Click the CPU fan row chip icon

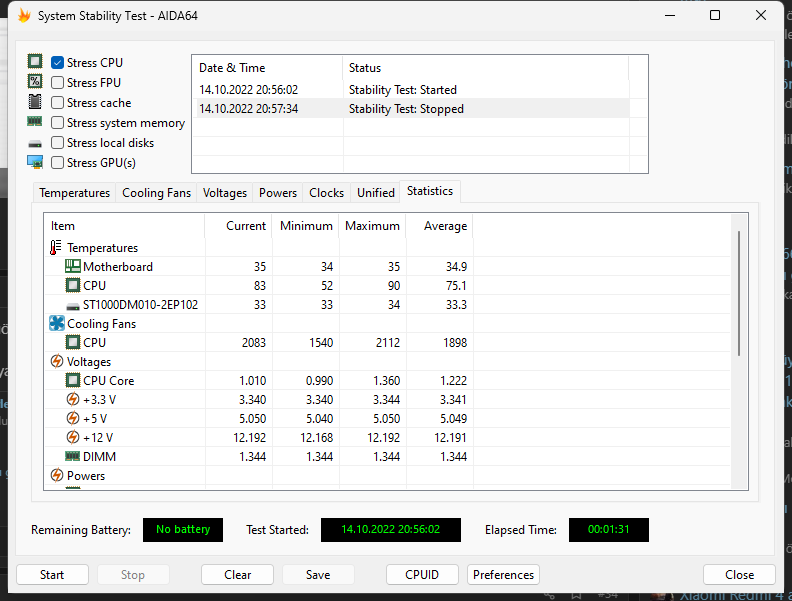73,342
